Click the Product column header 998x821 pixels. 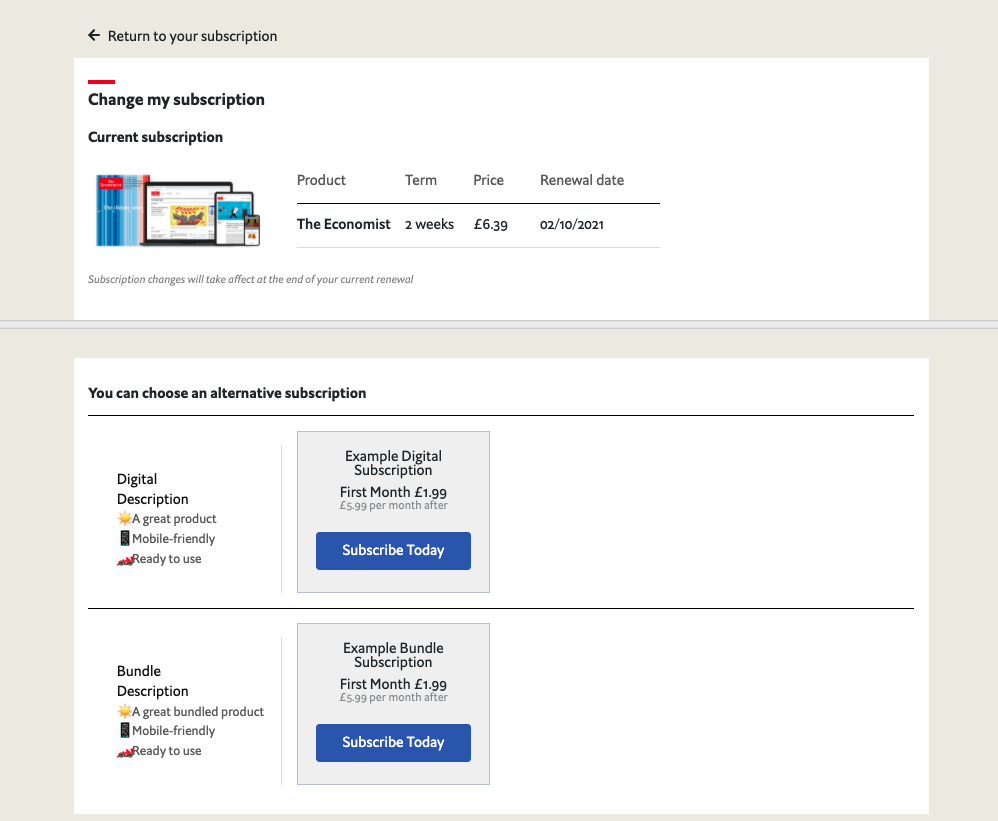pos(321,180)
